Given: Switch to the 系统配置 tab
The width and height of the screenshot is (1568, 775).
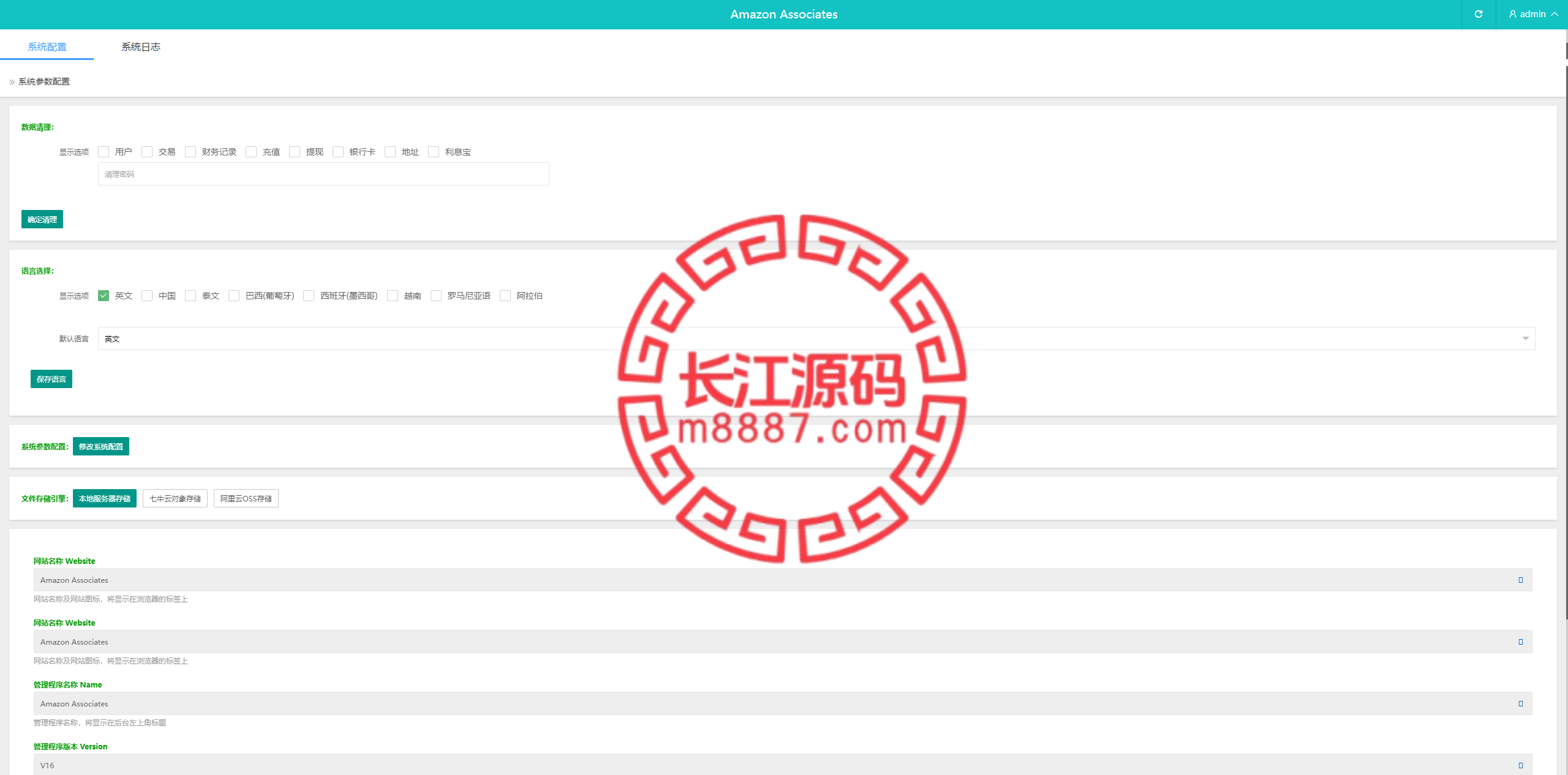Looking at the screenshot, I should 47,47.
